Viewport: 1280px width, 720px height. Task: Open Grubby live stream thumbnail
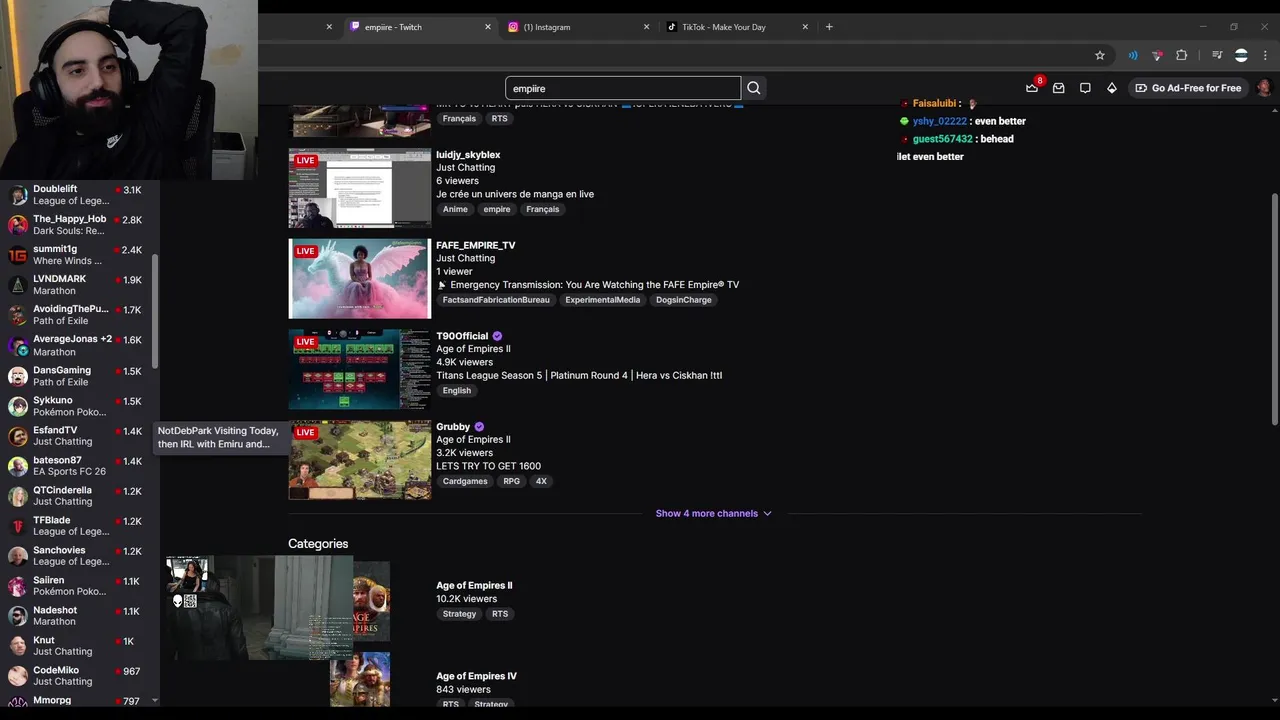[x=360, y=460]
